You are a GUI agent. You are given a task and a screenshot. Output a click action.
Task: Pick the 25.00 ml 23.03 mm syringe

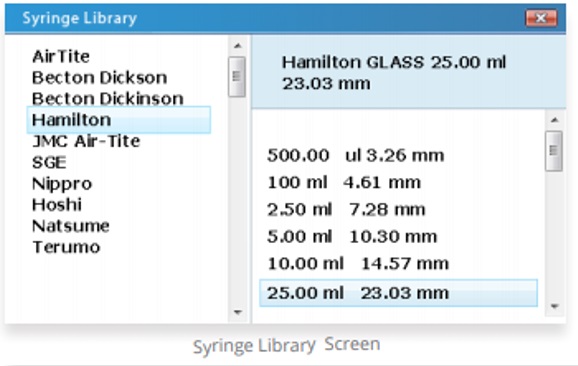398,293
